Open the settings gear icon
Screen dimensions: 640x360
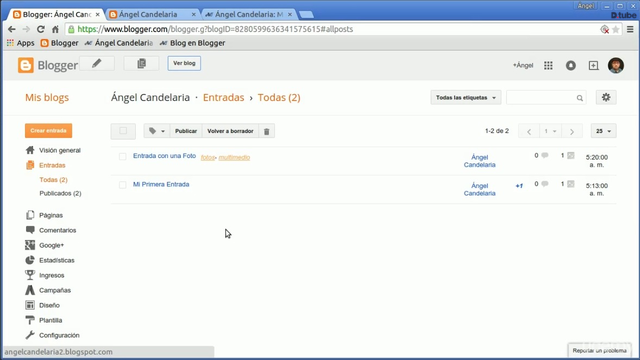(x=606, y=98)
